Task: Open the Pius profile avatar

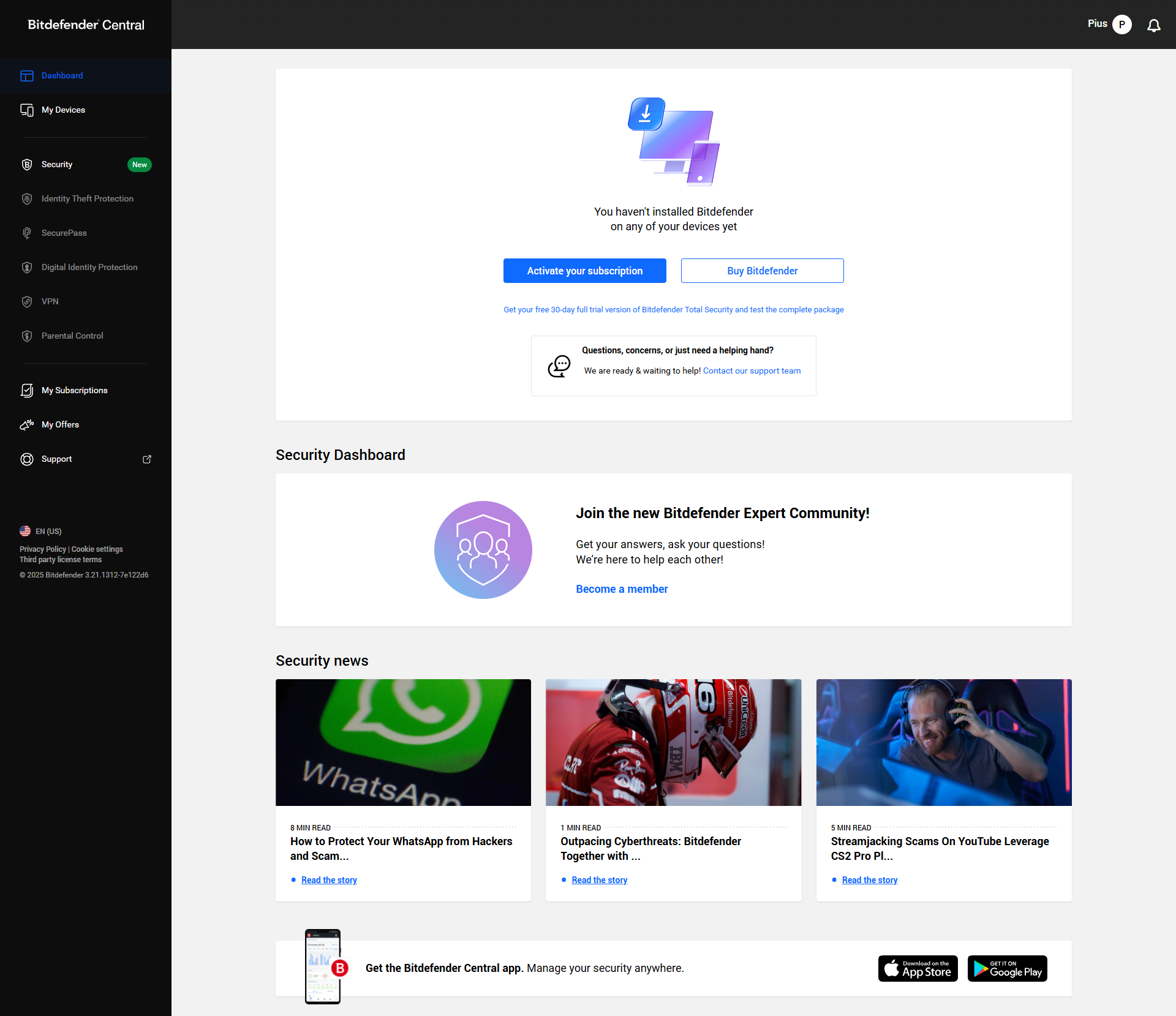Action: (x=1121, y=24)
